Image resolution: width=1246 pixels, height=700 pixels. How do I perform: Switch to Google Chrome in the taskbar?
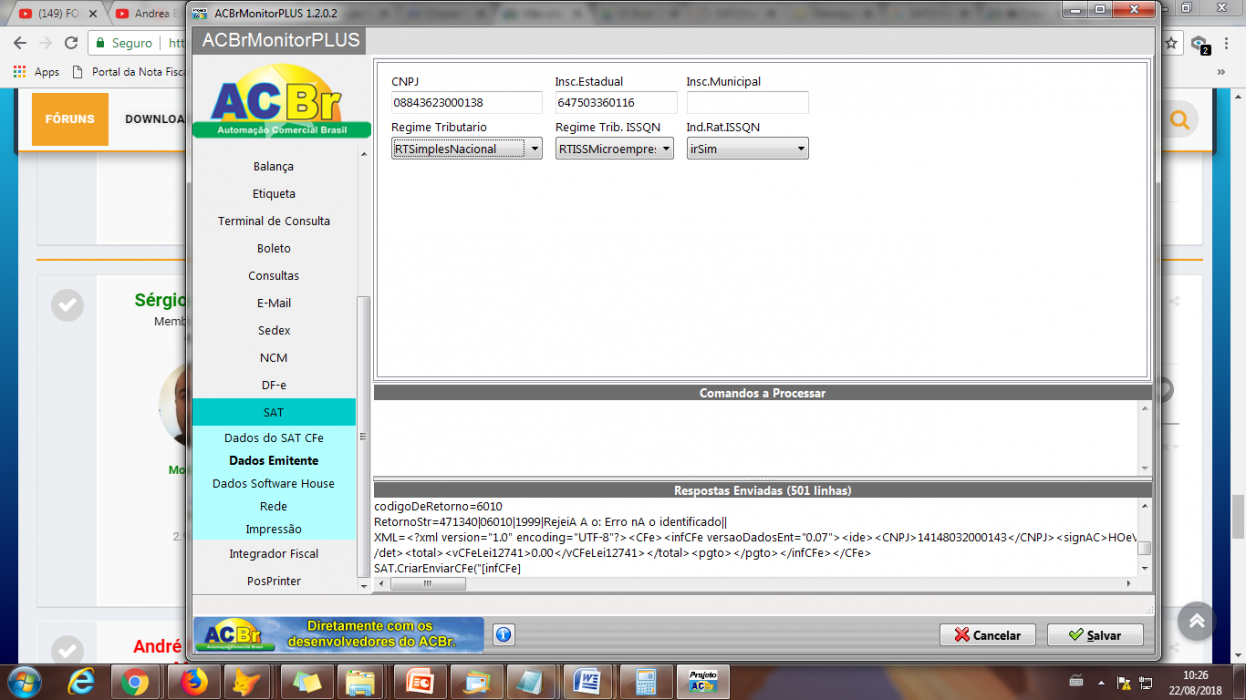tap(135, 682)
